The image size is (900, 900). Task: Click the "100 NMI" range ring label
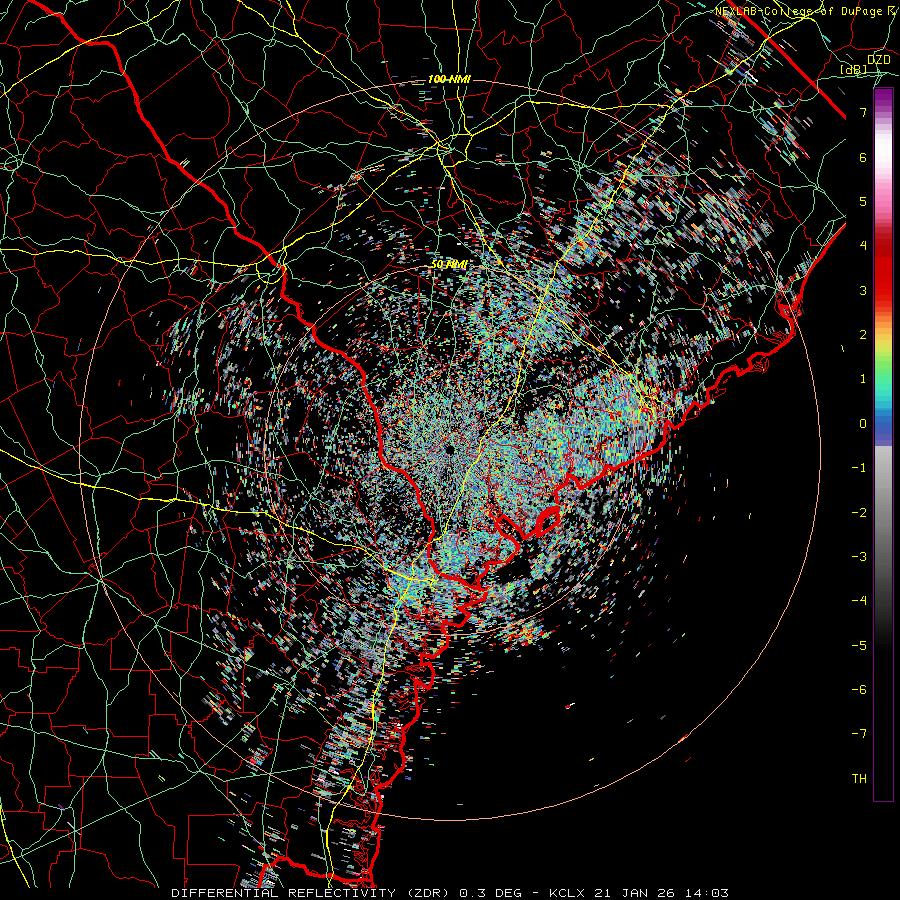(x=449, y=79)
